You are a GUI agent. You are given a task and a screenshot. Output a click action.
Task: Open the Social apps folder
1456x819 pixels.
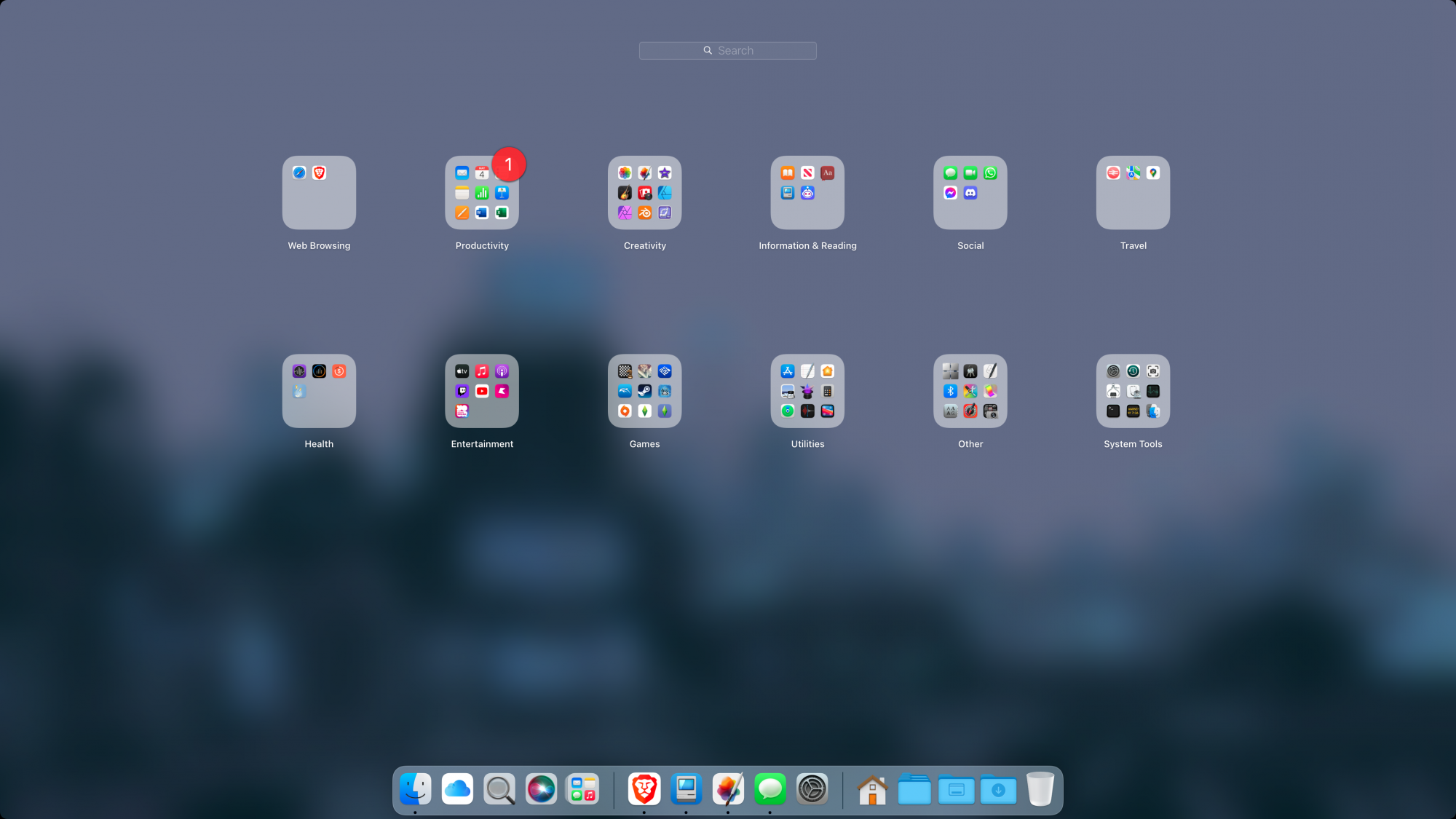point(970,193)
